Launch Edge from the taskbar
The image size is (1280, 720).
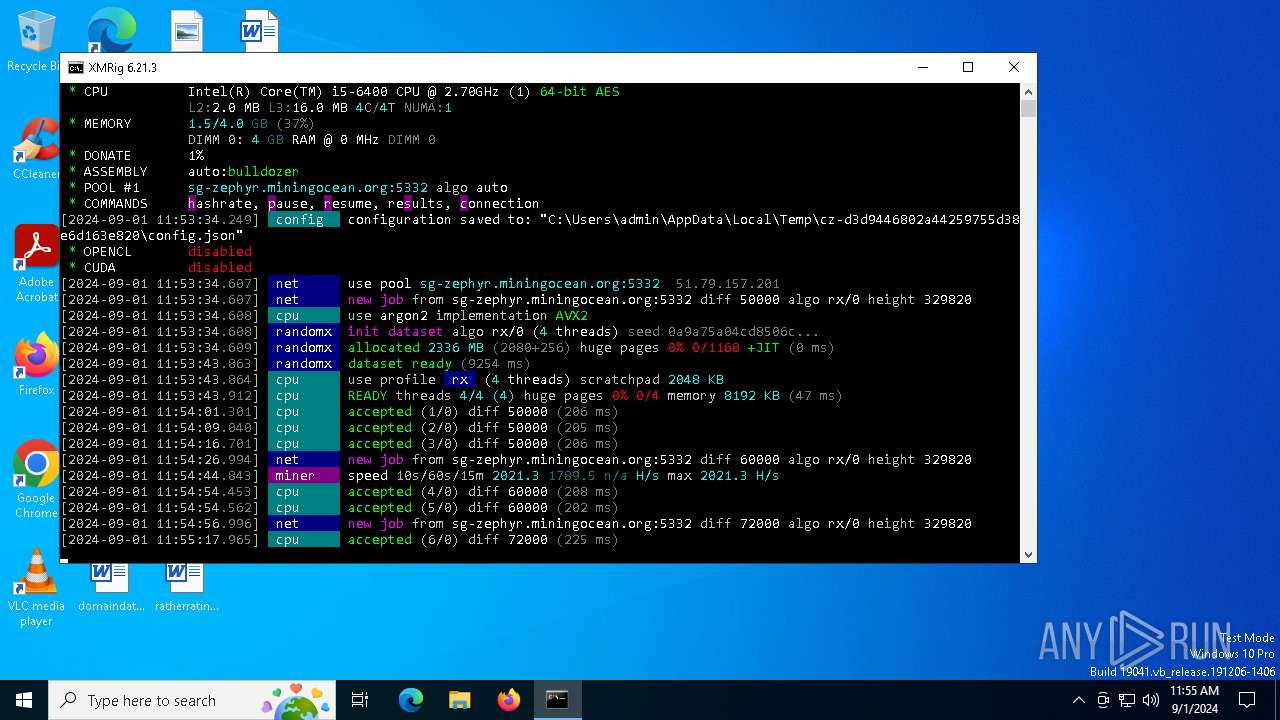point(411,700)
